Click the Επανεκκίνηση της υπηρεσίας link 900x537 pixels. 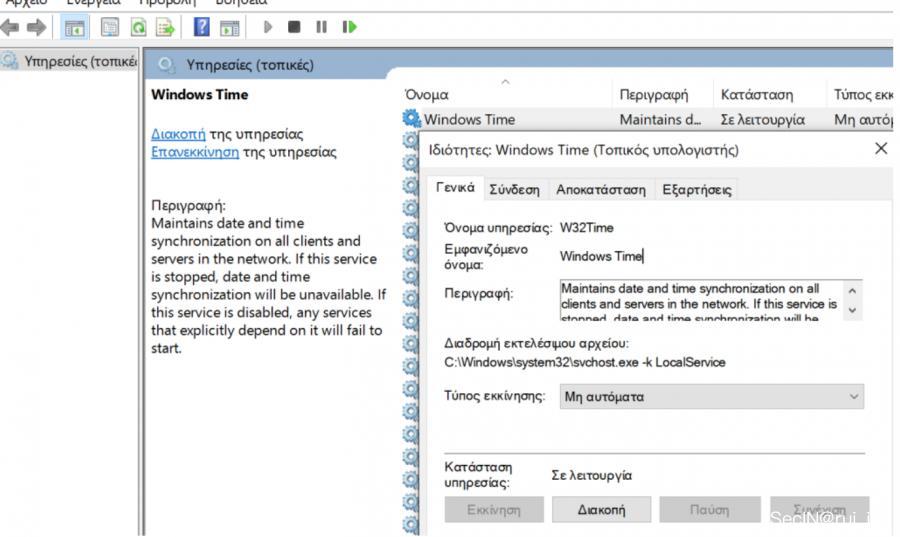195,152
